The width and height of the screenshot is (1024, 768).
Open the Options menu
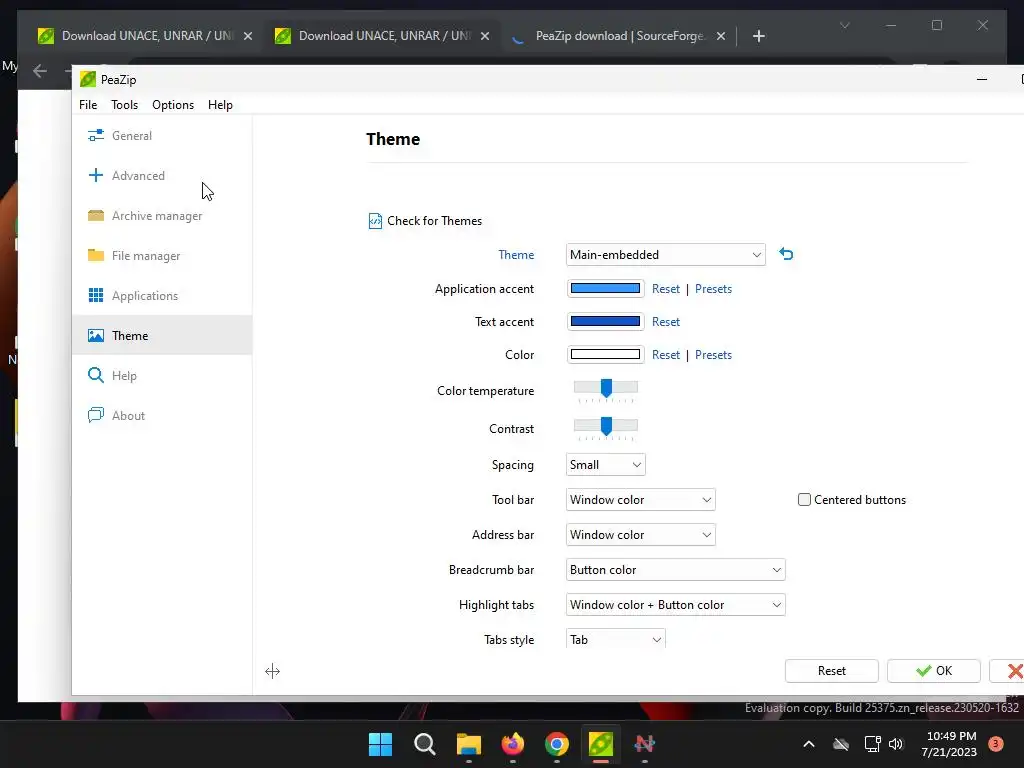(x=173, y=104)
